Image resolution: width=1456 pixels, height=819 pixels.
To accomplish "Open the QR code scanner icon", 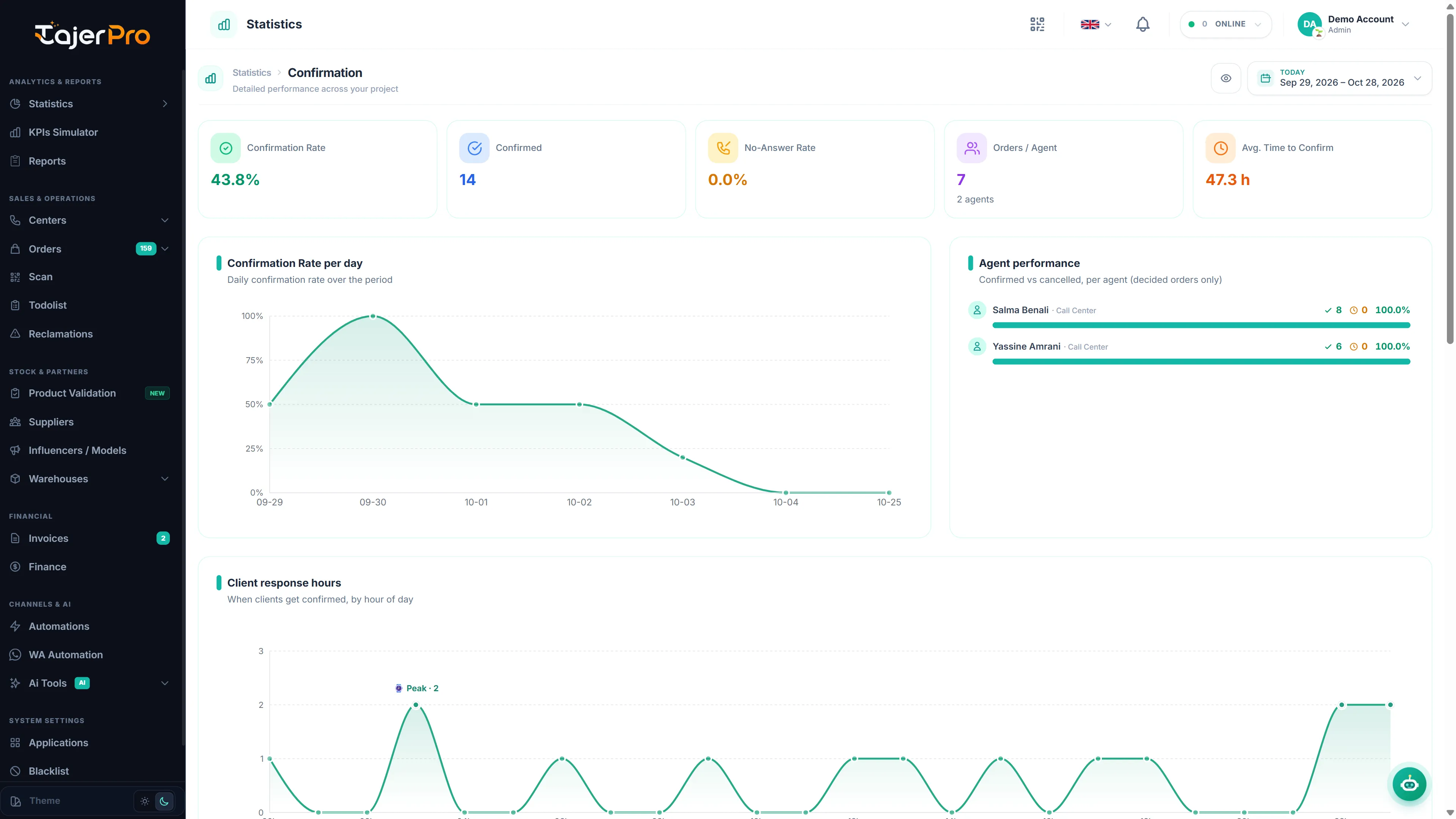I will click(1037, 24).
